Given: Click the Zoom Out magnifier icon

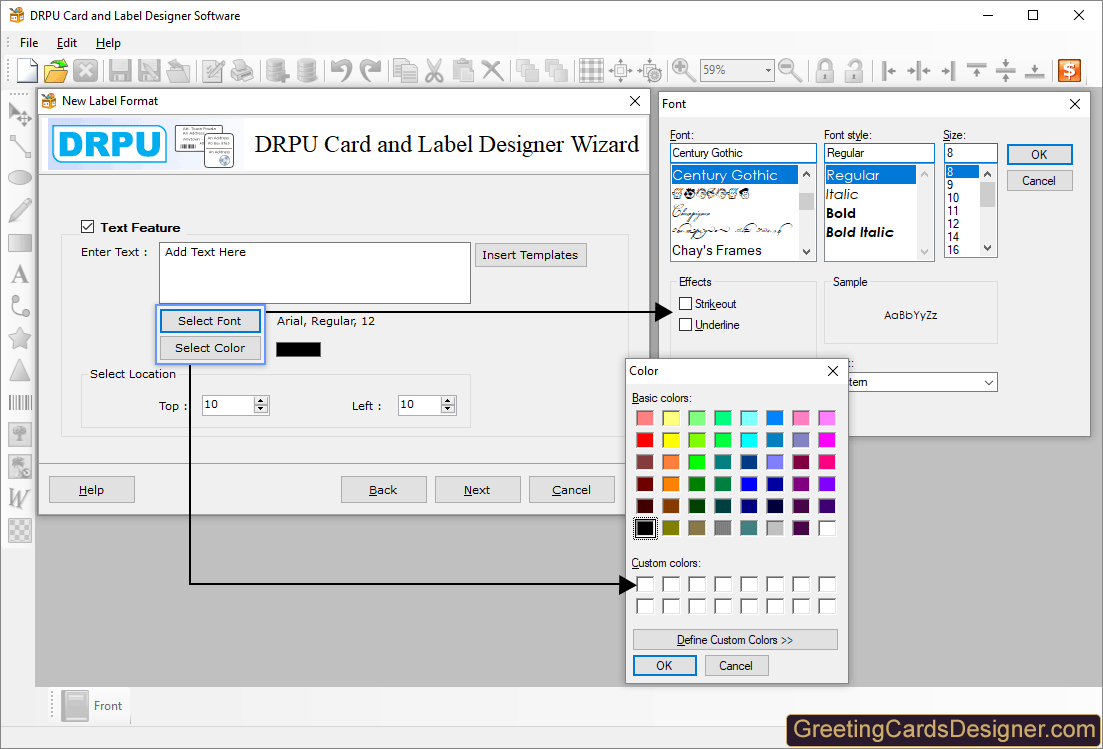Looking at the screenshot, I should tap(790, 70).
